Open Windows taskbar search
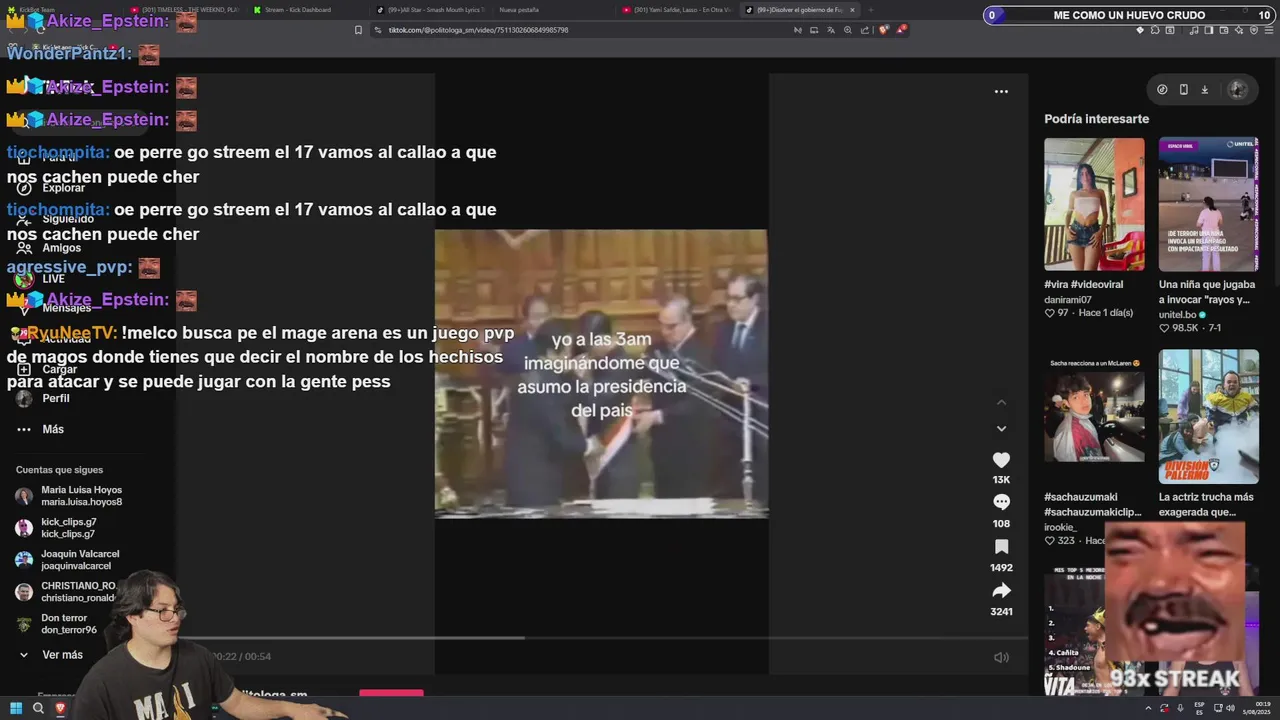 [x=38, y=708]
